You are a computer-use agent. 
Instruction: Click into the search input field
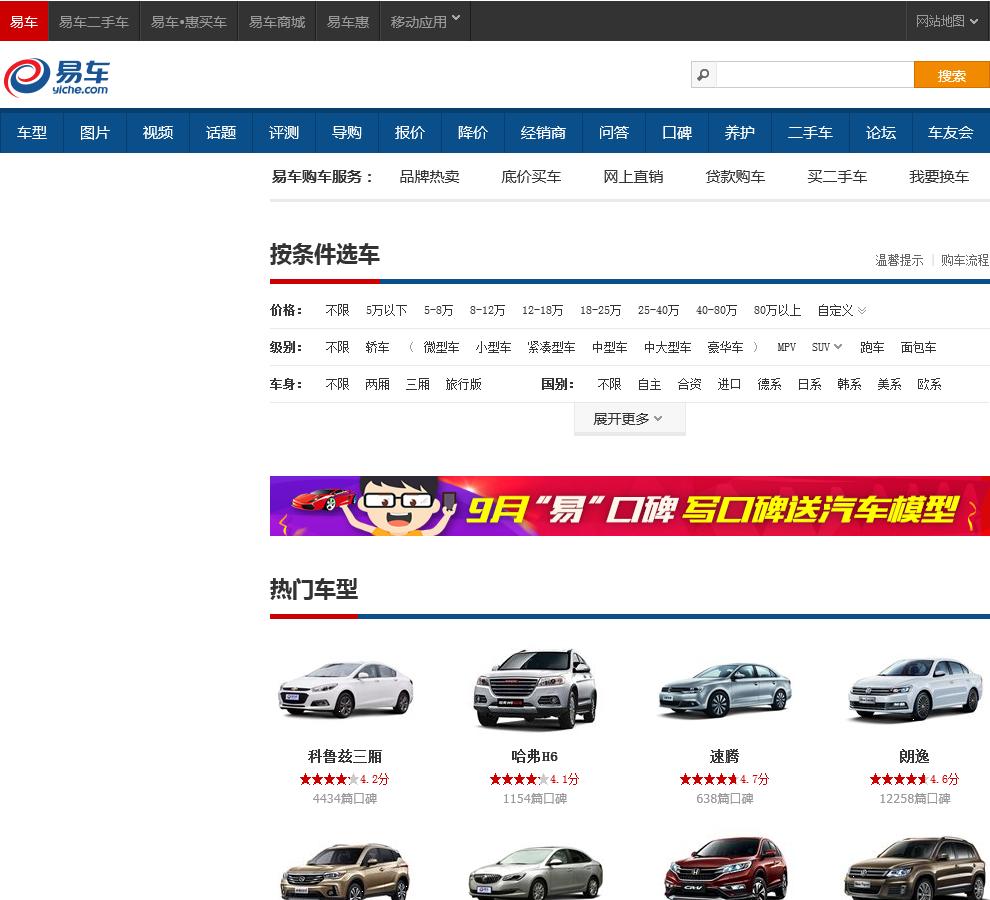(815, 75)
